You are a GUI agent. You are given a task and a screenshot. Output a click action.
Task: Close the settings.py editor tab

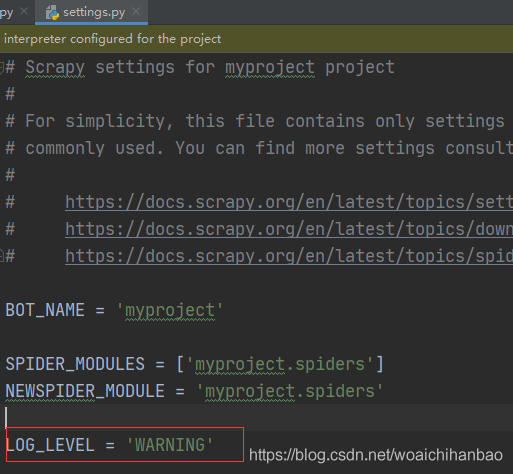136,12
